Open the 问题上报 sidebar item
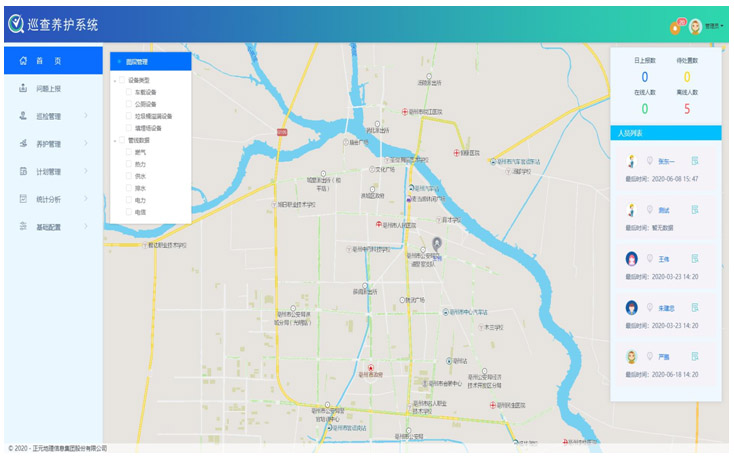This screenshot has height=462, width=734. pyautogui.click(x=48, y=88)
